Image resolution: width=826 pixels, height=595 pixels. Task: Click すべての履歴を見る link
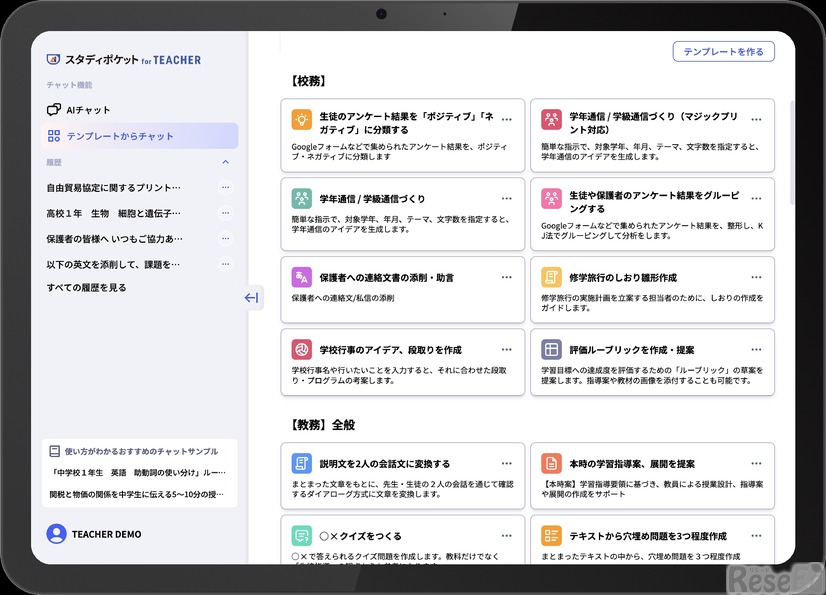pyautogui.click(x=86, y=288)
